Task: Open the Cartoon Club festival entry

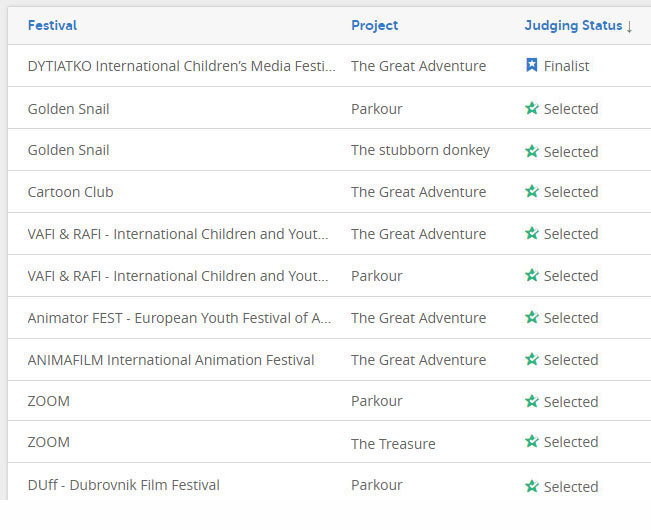Action: (71, 192)
